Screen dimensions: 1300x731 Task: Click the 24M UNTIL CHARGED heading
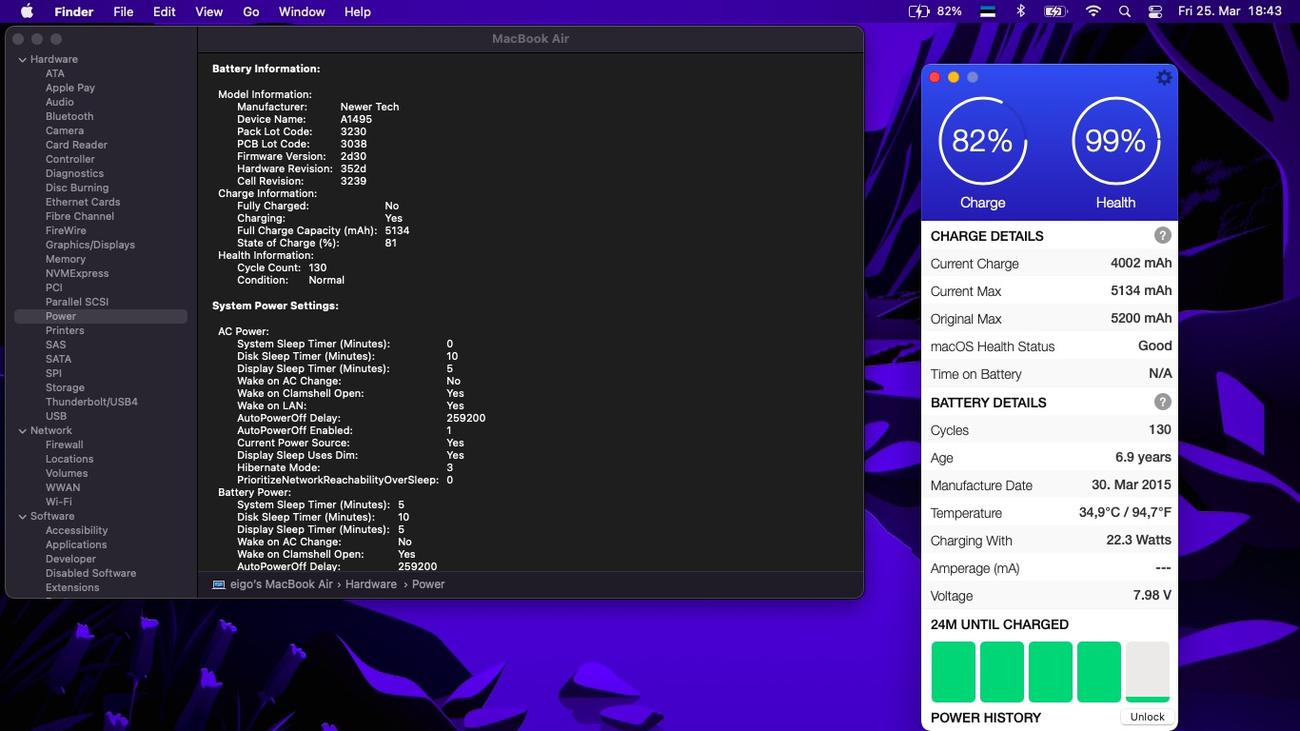click(999, 624)
